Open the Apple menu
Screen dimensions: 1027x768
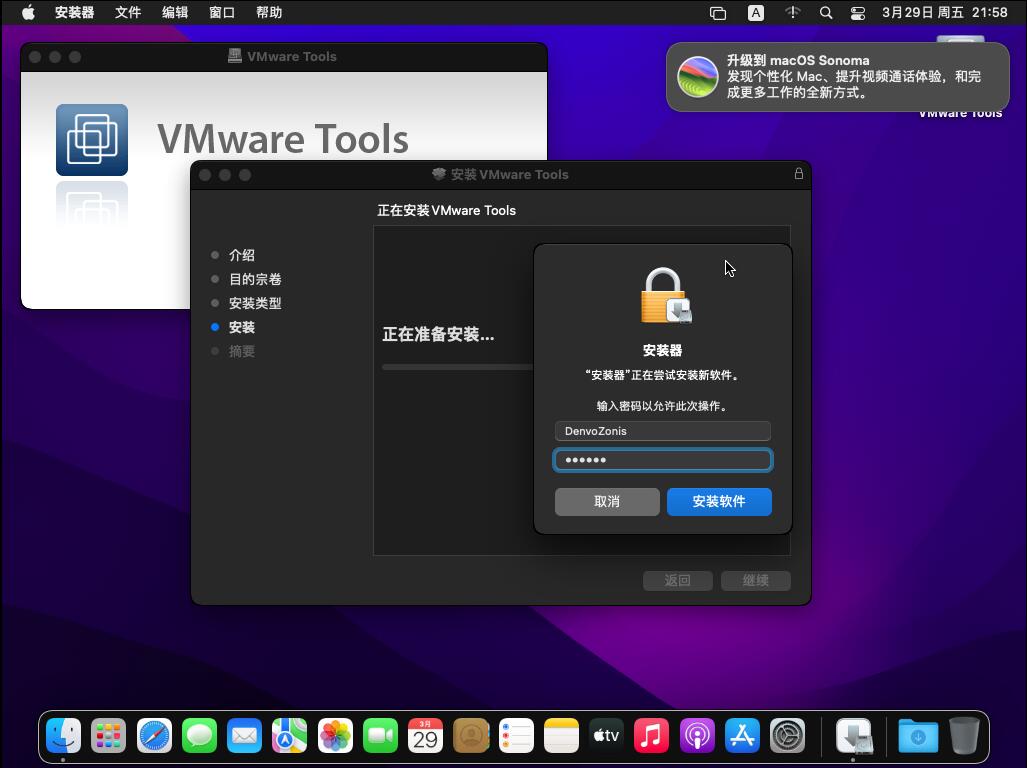[28, 13]
